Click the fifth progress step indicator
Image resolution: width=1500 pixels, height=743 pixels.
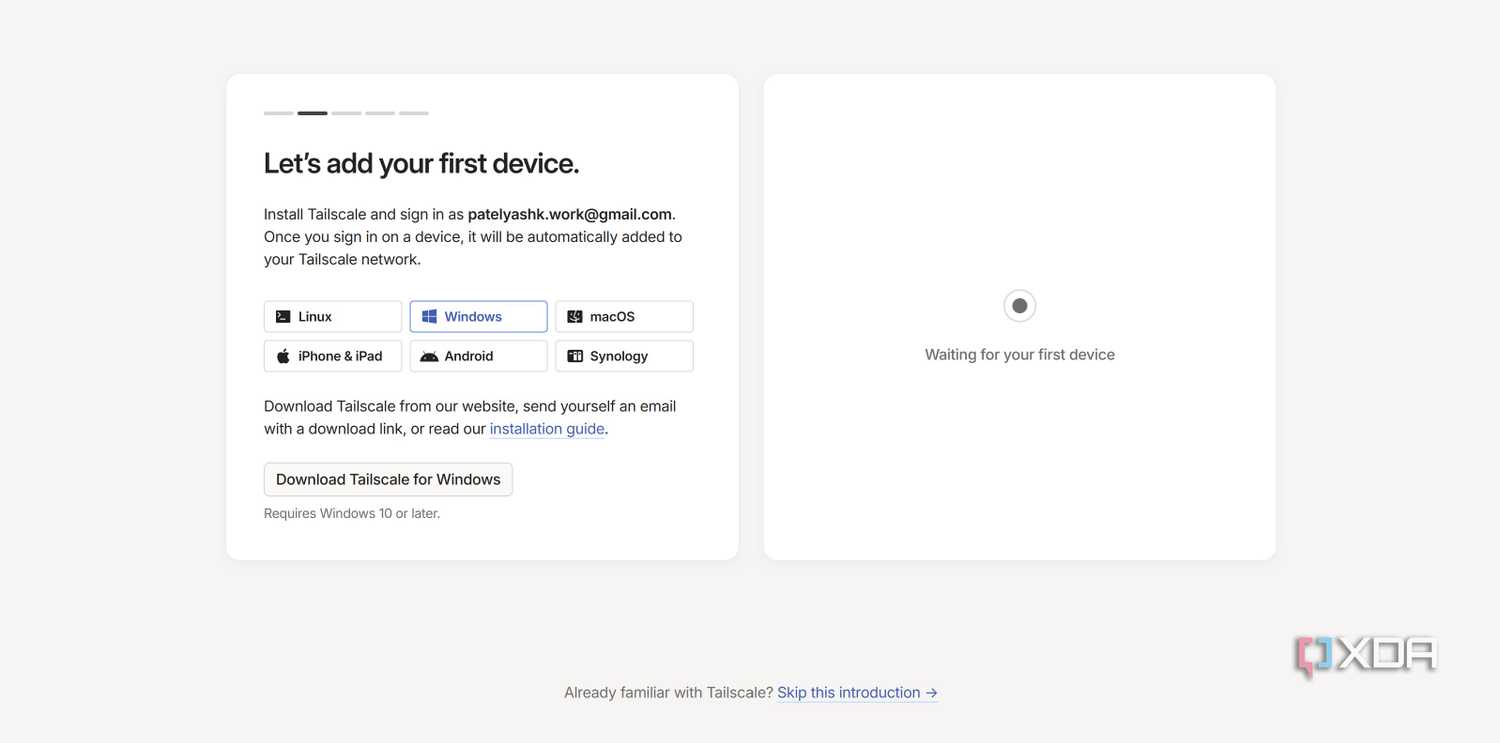coord(414,113)
